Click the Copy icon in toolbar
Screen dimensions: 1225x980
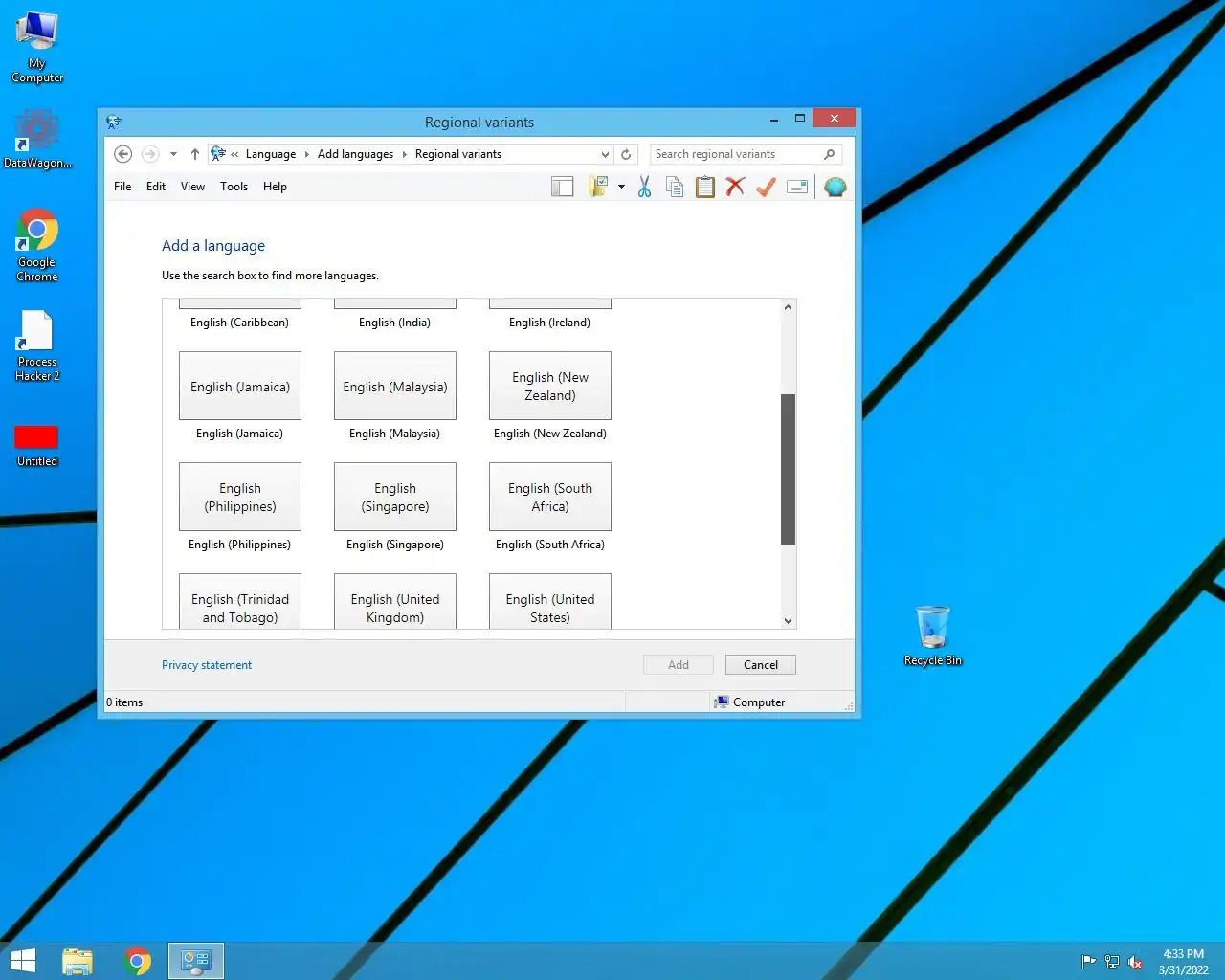pos(675,187)
